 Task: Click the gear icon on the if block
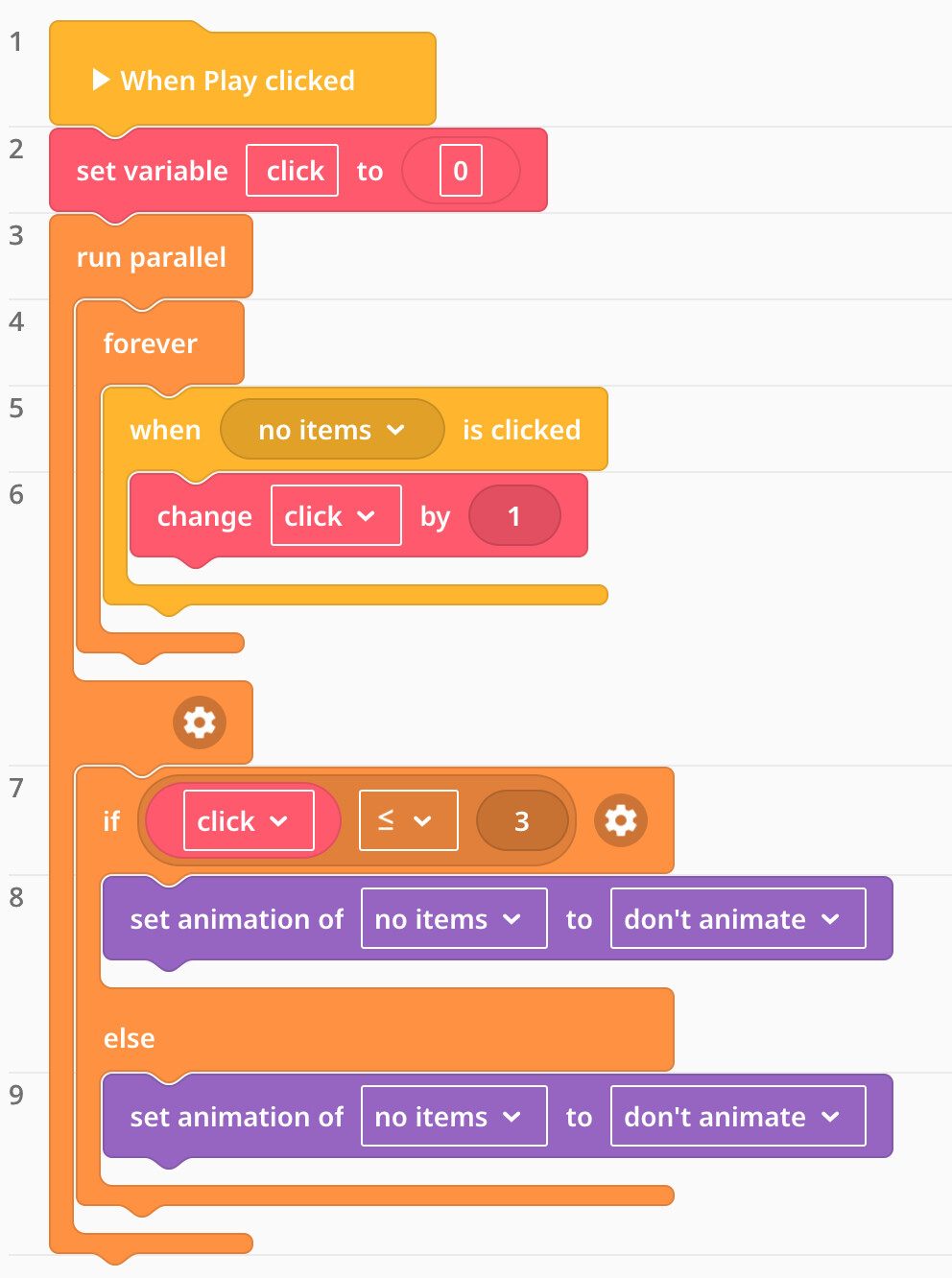[x=621, y=820]
